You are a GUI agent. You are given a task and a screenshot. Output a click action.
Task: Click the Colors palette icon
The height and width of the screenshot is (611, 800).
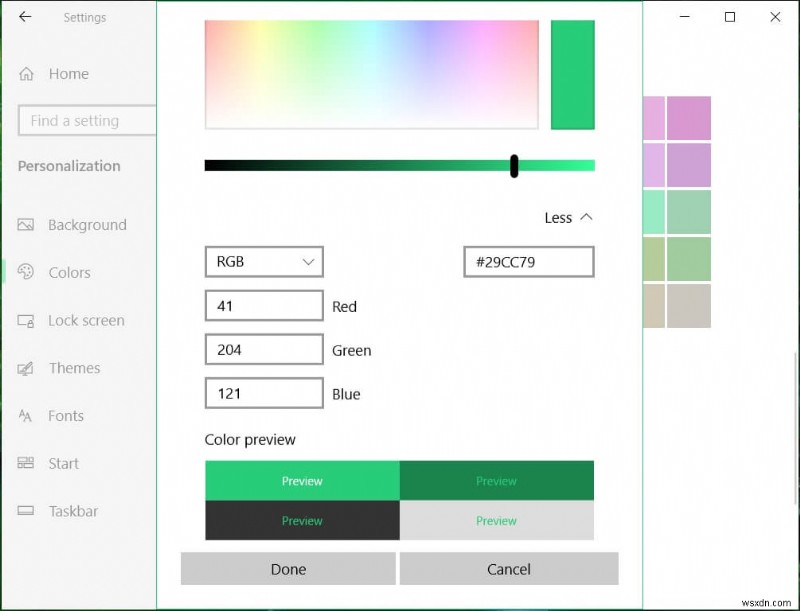coord(26,272)
